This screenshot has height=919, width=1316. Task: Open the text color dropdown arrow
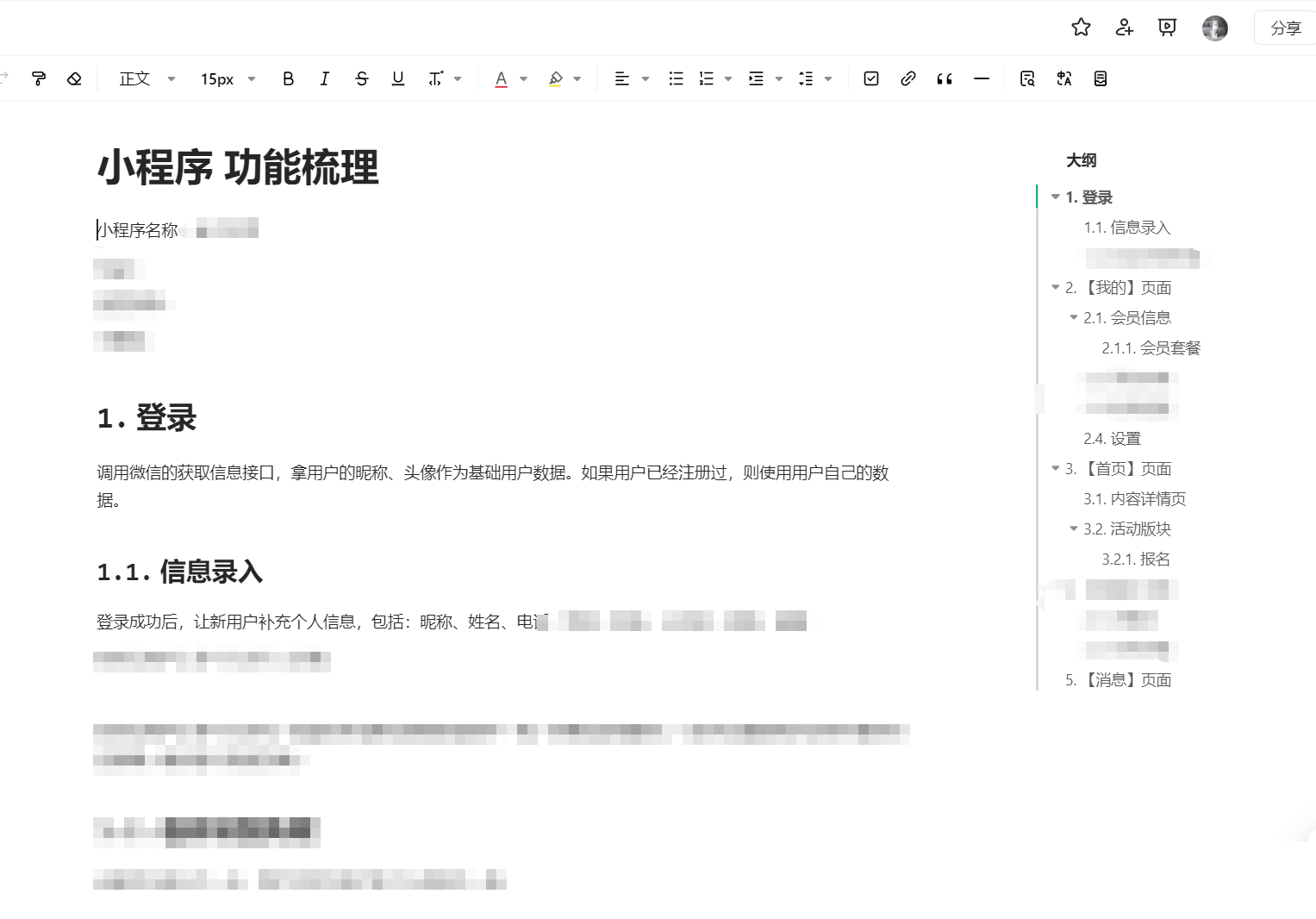[x=523, y=78]
